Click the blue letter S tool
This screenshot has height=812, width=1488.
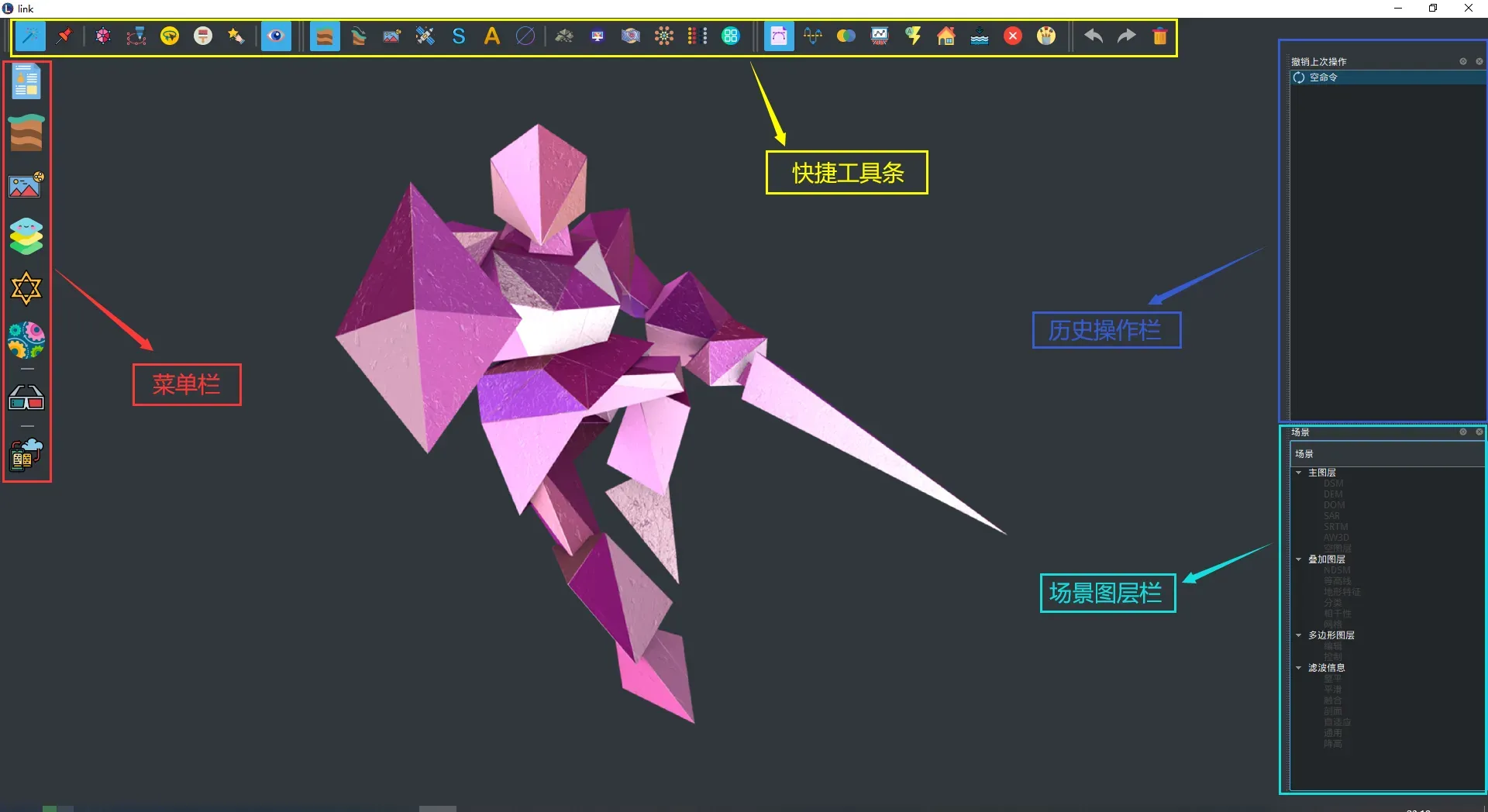459,36
